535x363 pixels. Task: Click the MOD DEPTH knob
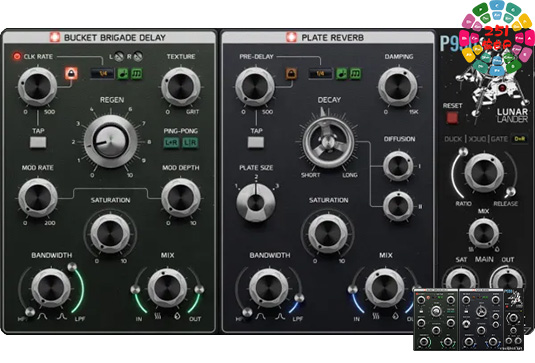[x=181, y=198]
